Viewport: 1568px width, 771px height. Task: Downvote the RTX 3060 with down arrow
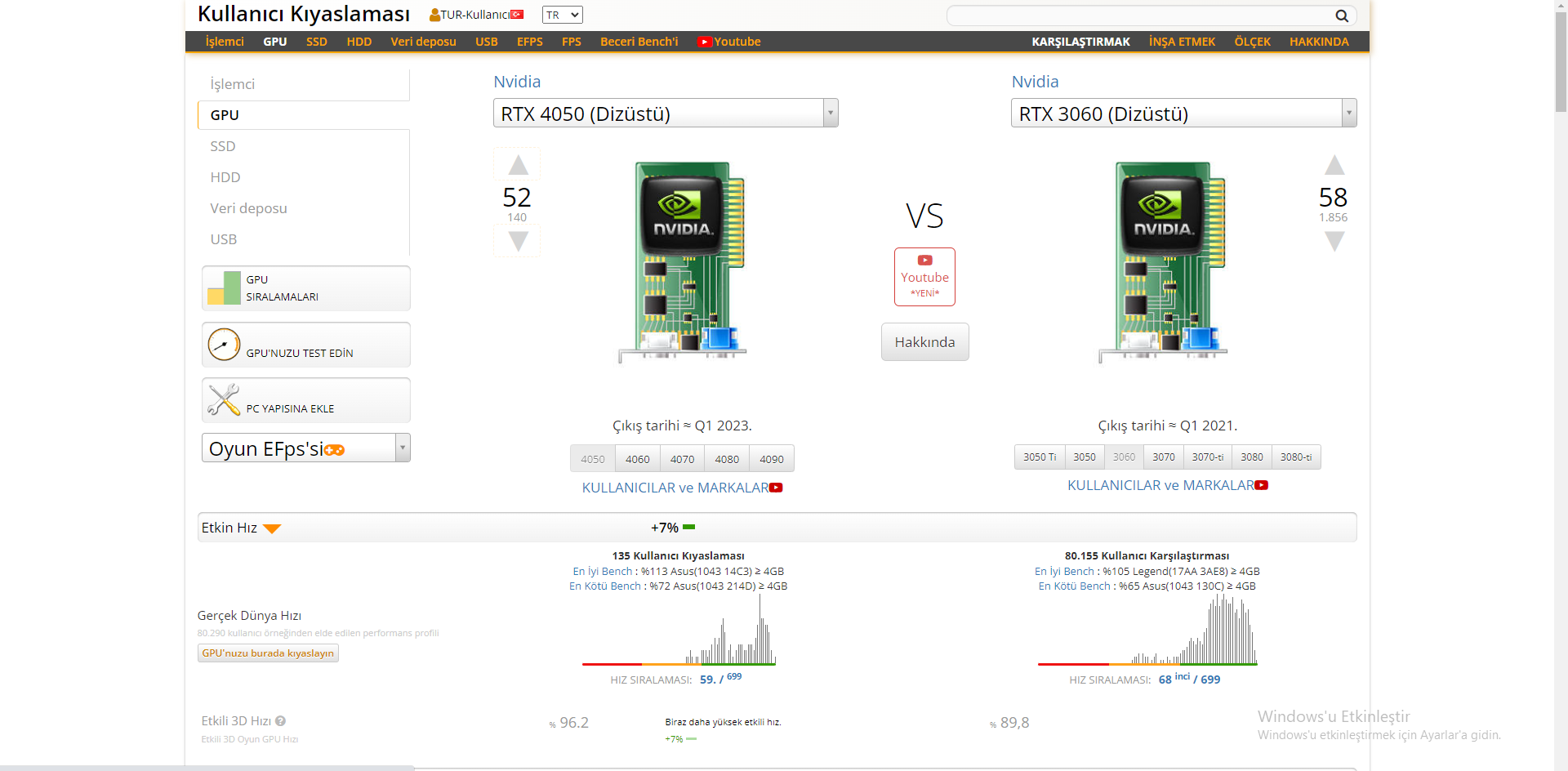[1334, 241]
